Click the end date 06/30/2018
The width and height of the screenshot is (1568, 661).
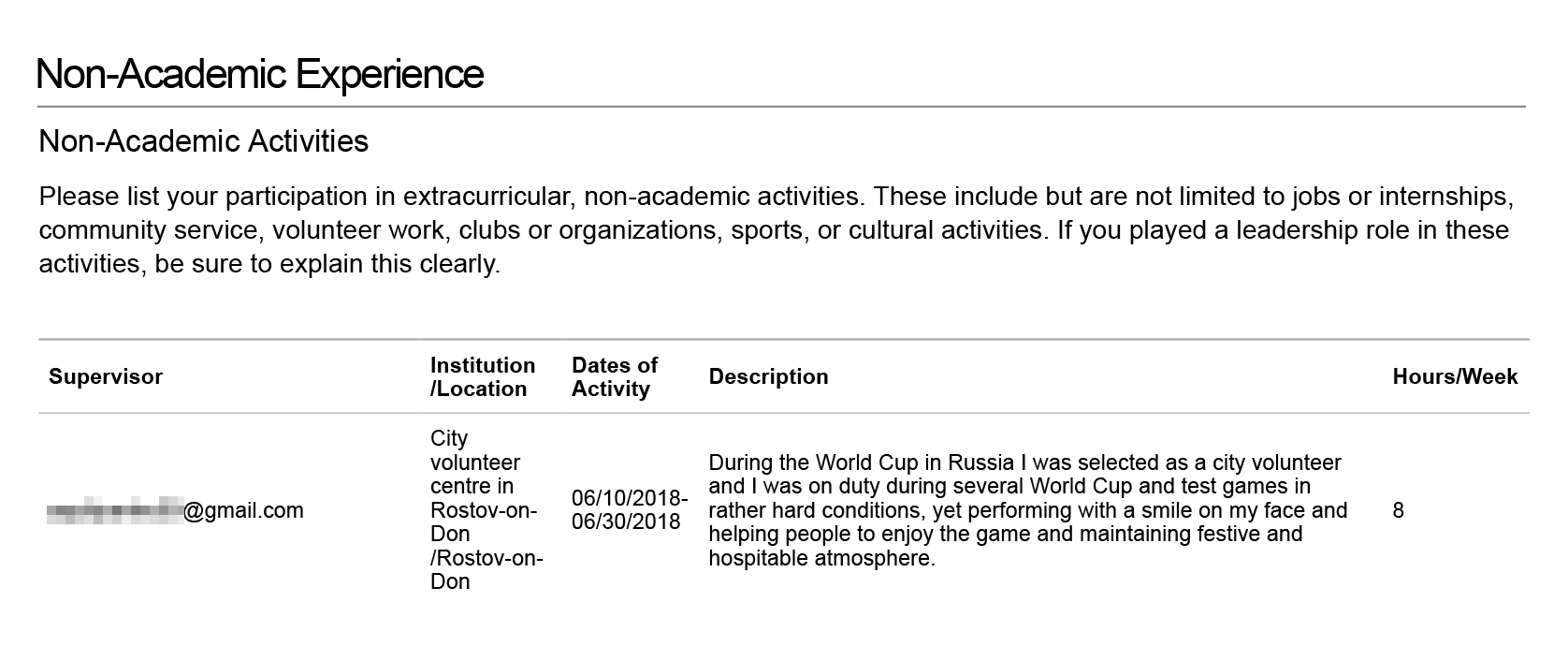tap(626, 522)
